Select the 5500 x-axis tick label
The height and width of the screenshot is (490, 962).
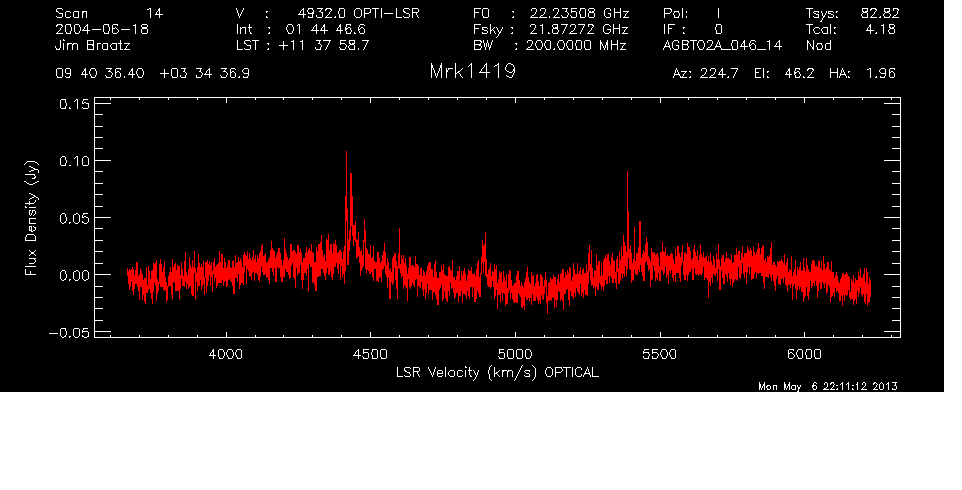[x=659, y=354]
